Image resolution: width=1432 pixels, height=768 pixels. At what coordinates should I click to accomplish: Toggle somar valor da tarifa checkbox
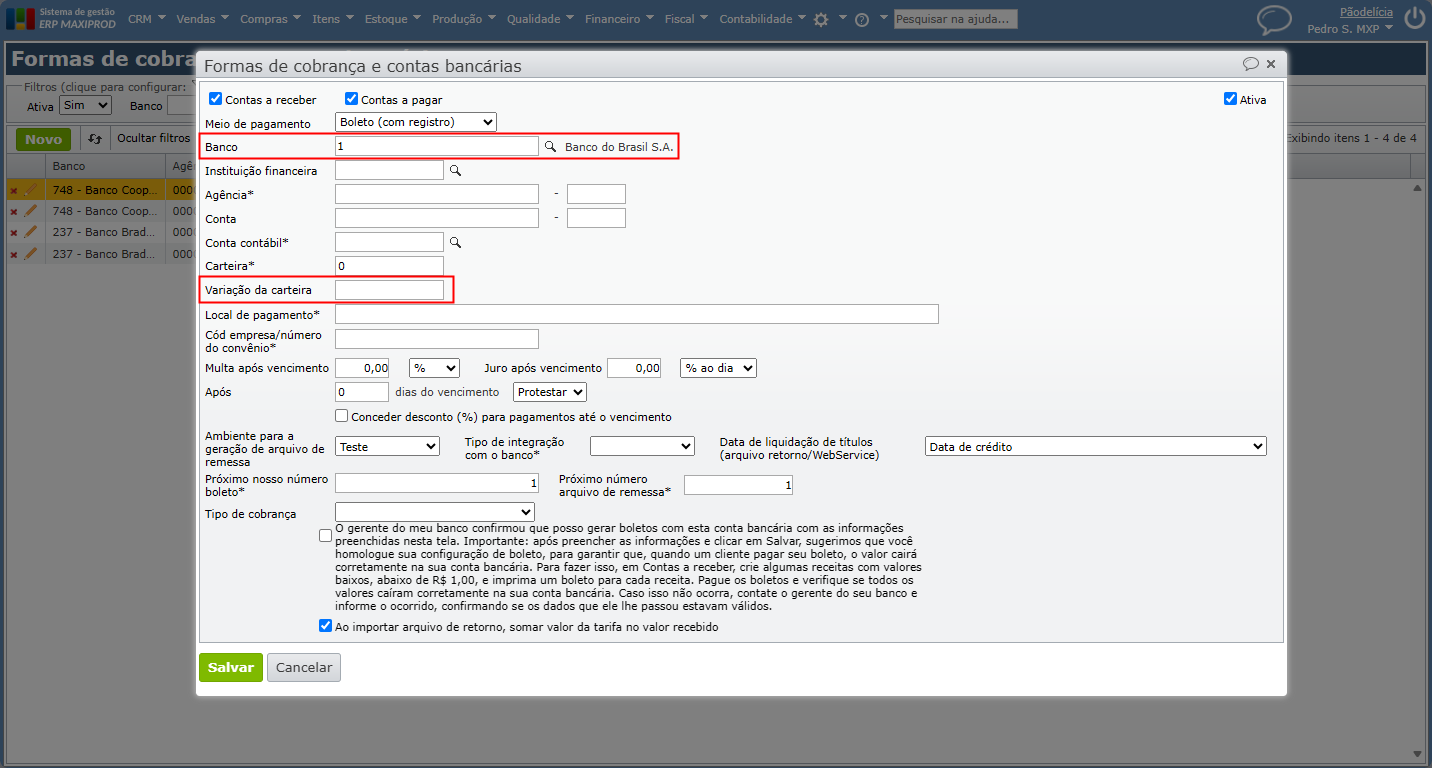point(325,626)
